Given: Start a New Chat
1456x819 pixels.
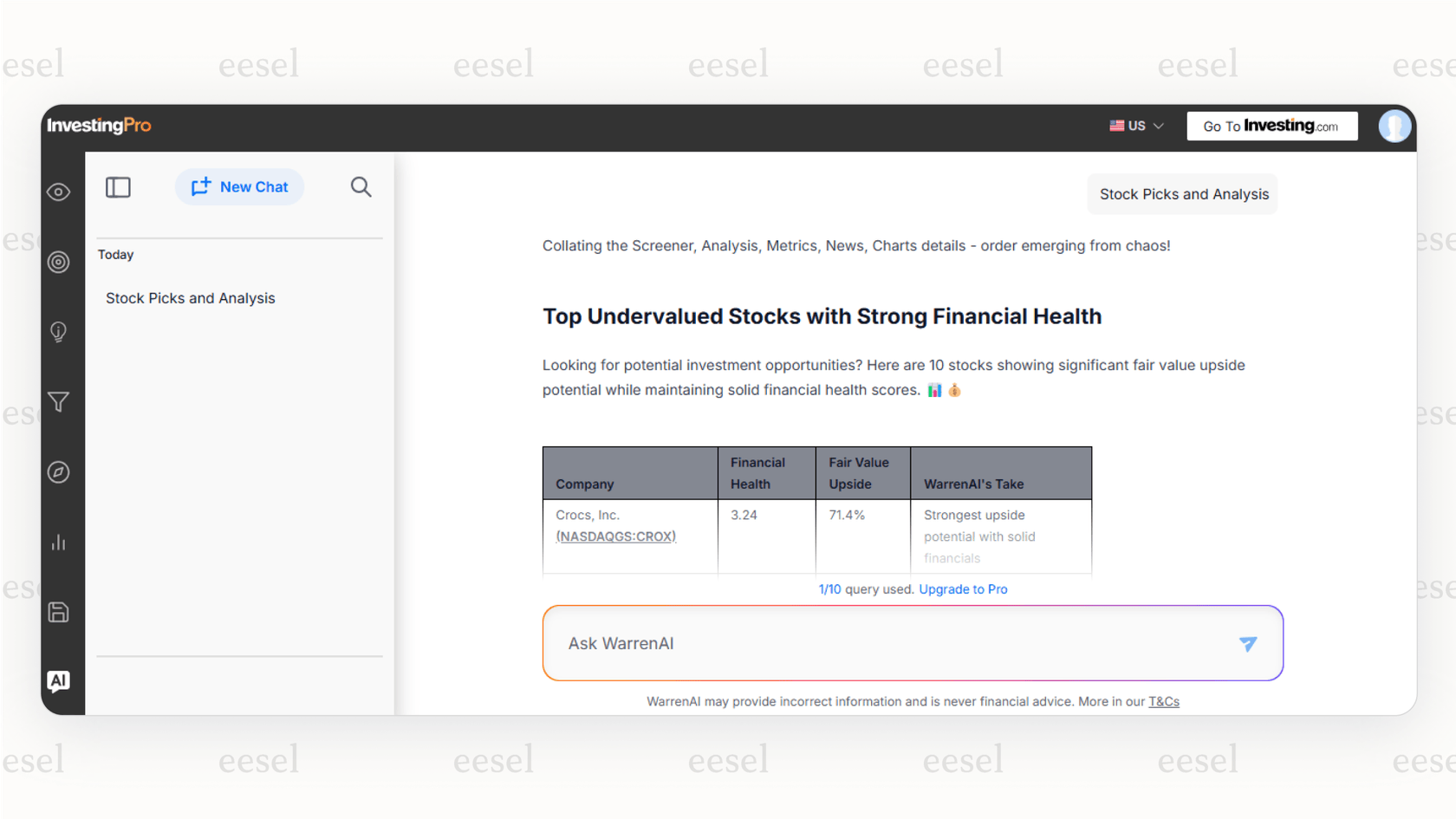Looking at the screenshot, I should click(239, 186).
